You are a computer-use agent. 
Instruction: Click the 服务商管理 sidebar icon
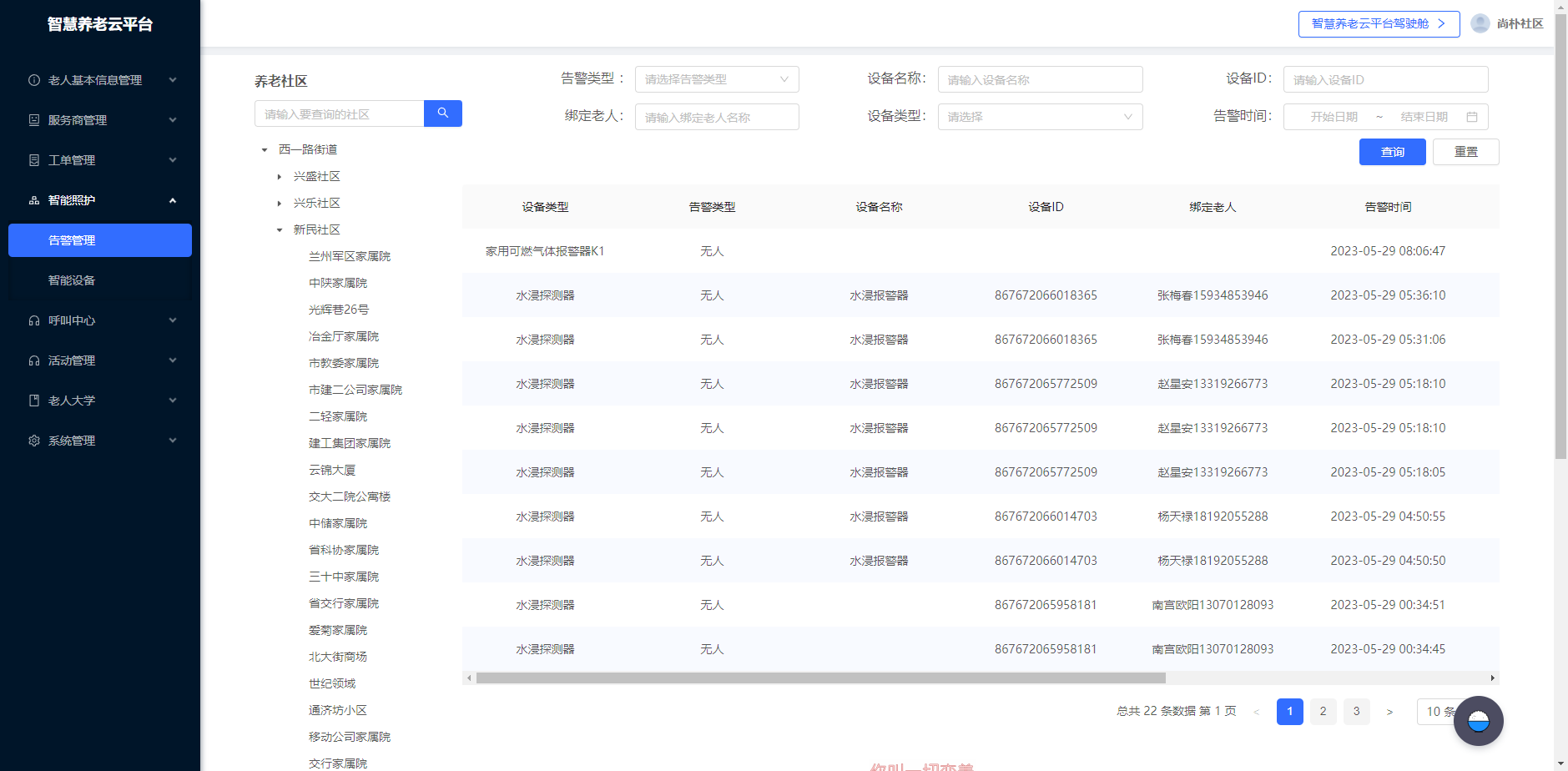[34, 120]
